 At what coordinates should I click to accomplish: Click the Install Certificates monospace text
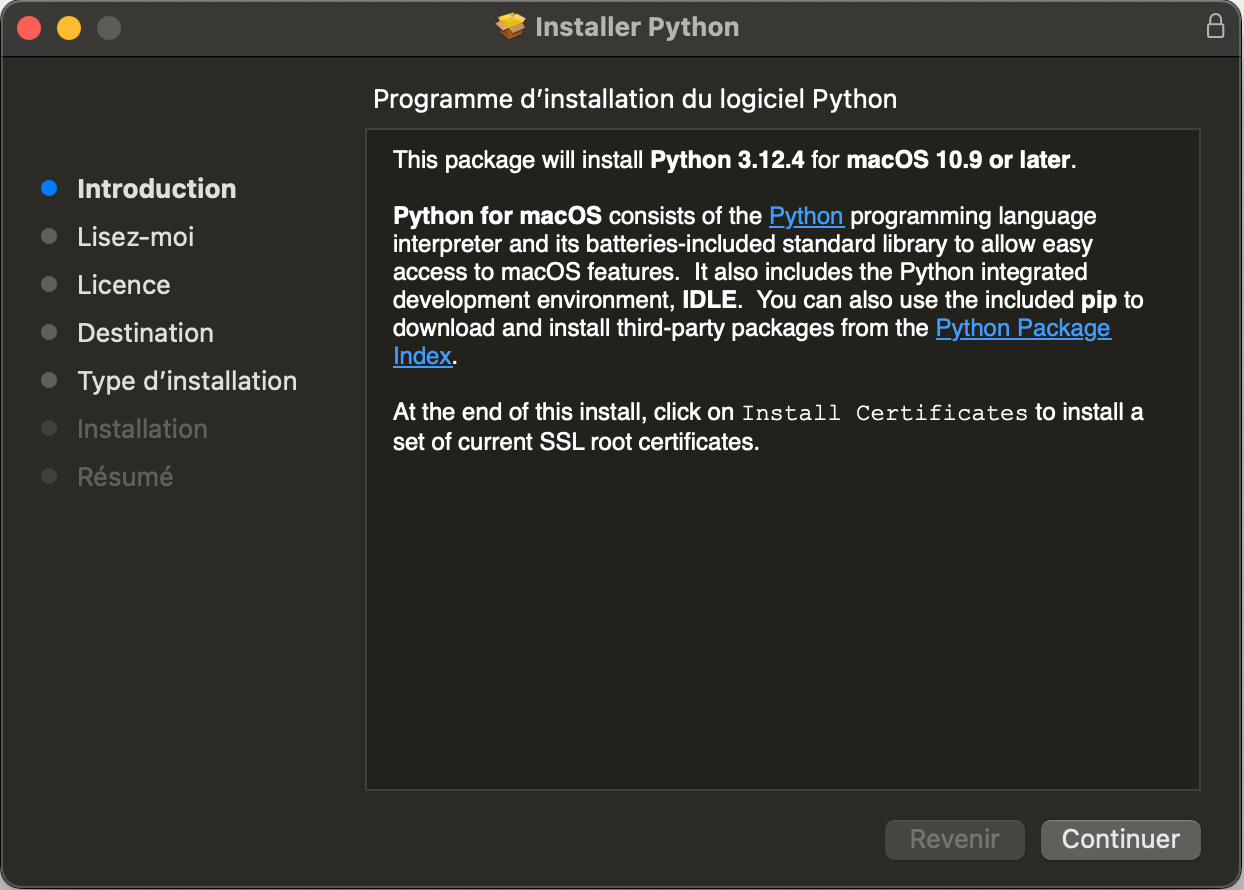click(884, 413)
